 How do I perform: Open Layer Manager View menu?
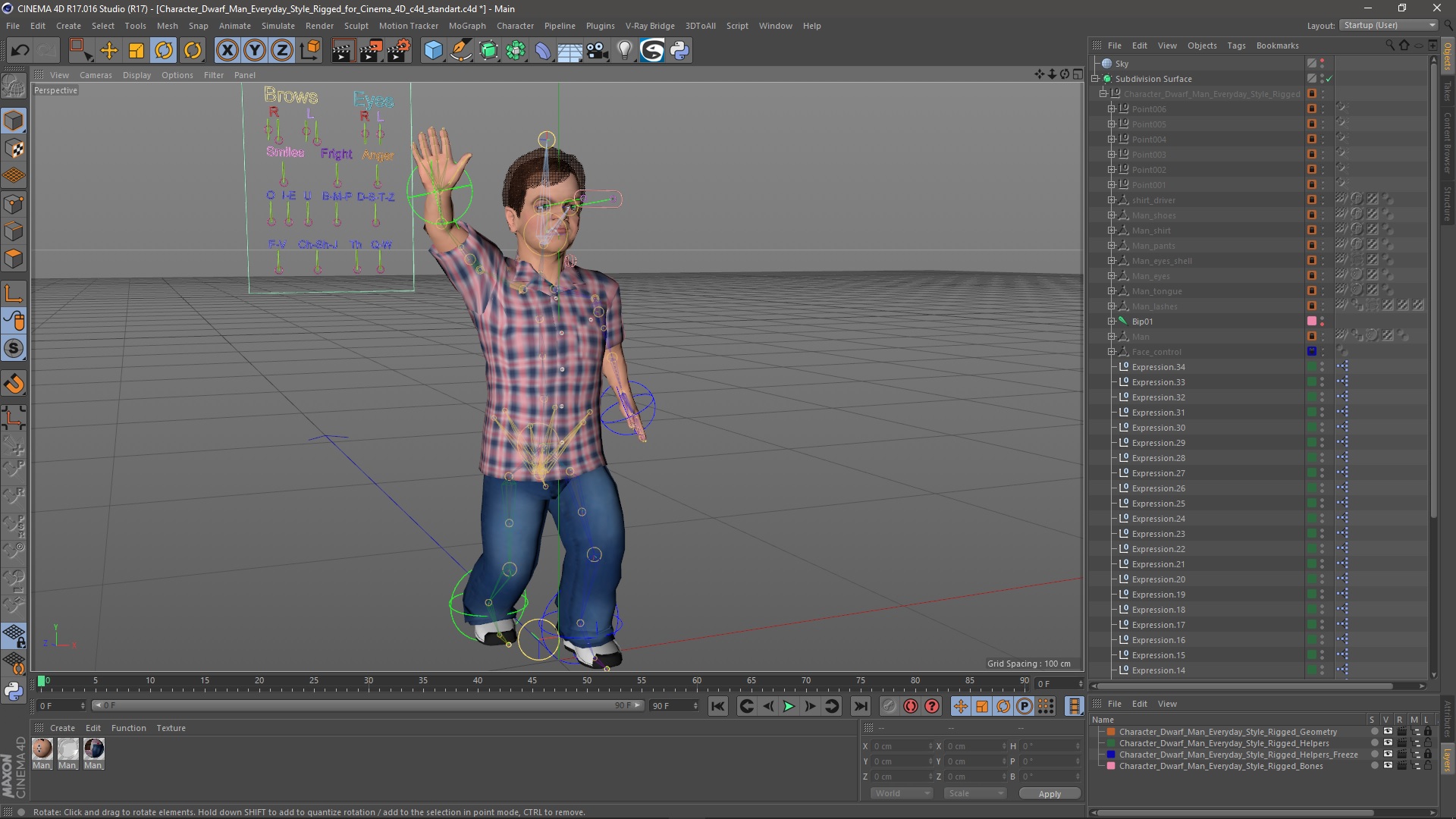coord(1167,704)
